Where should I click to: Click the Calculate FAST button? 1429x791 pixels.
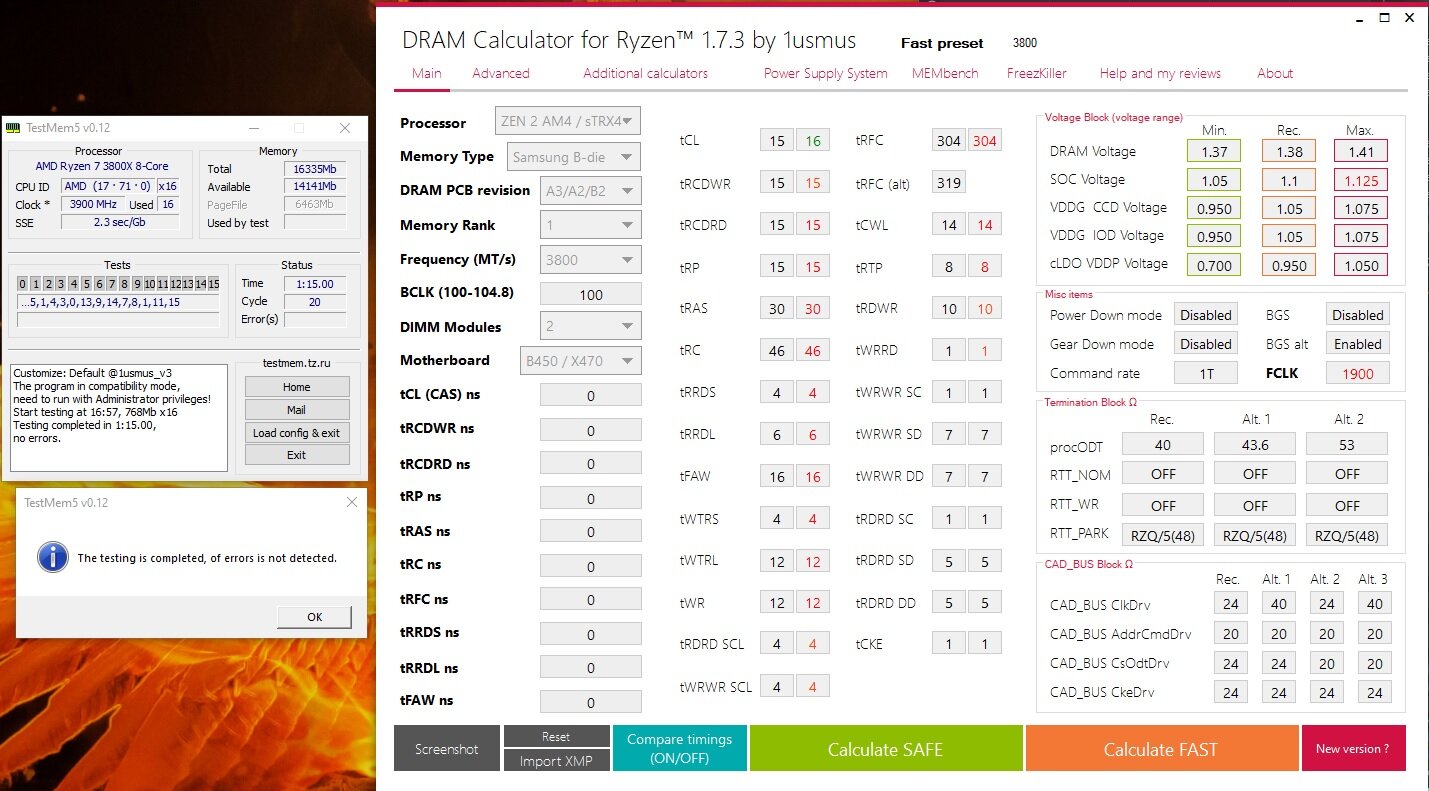[1160, 749]
